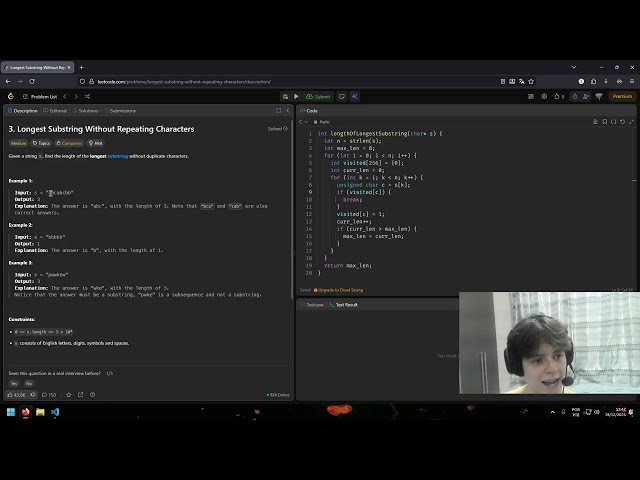Screen dimensions: 640x480
Task: Switch to the Submissions tab
Action: click(120, 111)
